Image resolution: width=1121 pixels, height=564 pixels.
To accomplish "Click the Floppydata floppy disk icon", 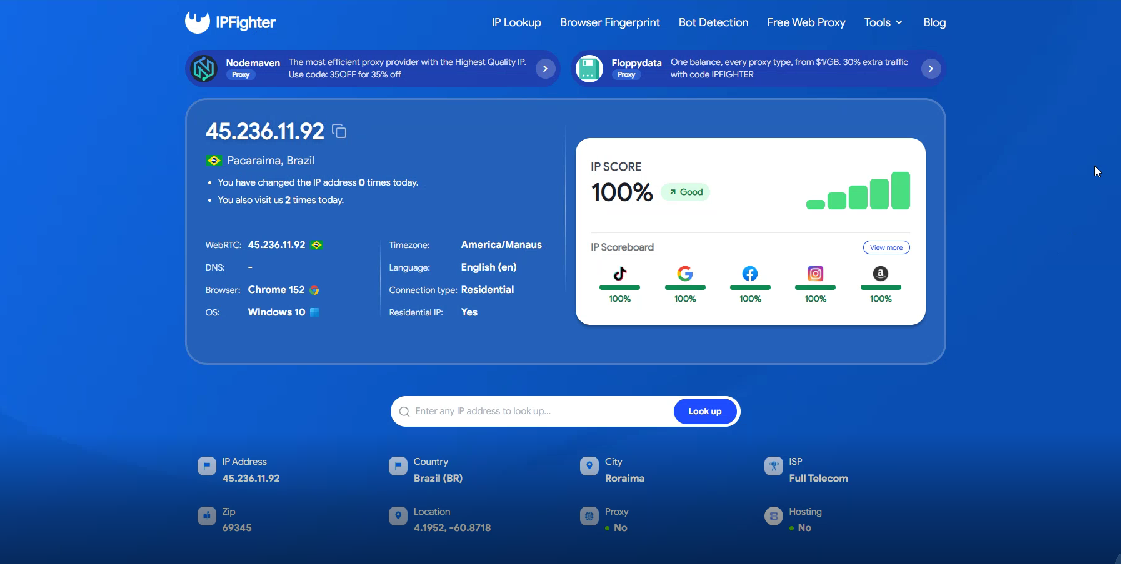I will pyautogui.click(x=590, y=69).
